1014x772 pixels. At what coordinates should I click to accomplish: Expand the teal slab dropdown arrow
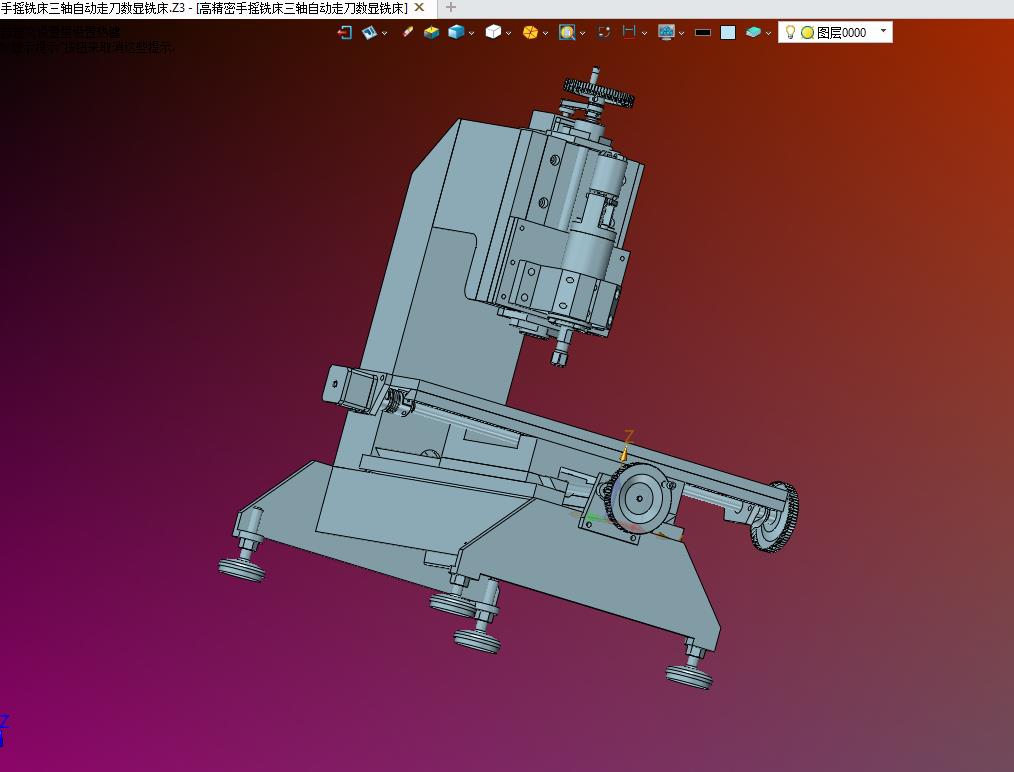click(x=768, y=33)
